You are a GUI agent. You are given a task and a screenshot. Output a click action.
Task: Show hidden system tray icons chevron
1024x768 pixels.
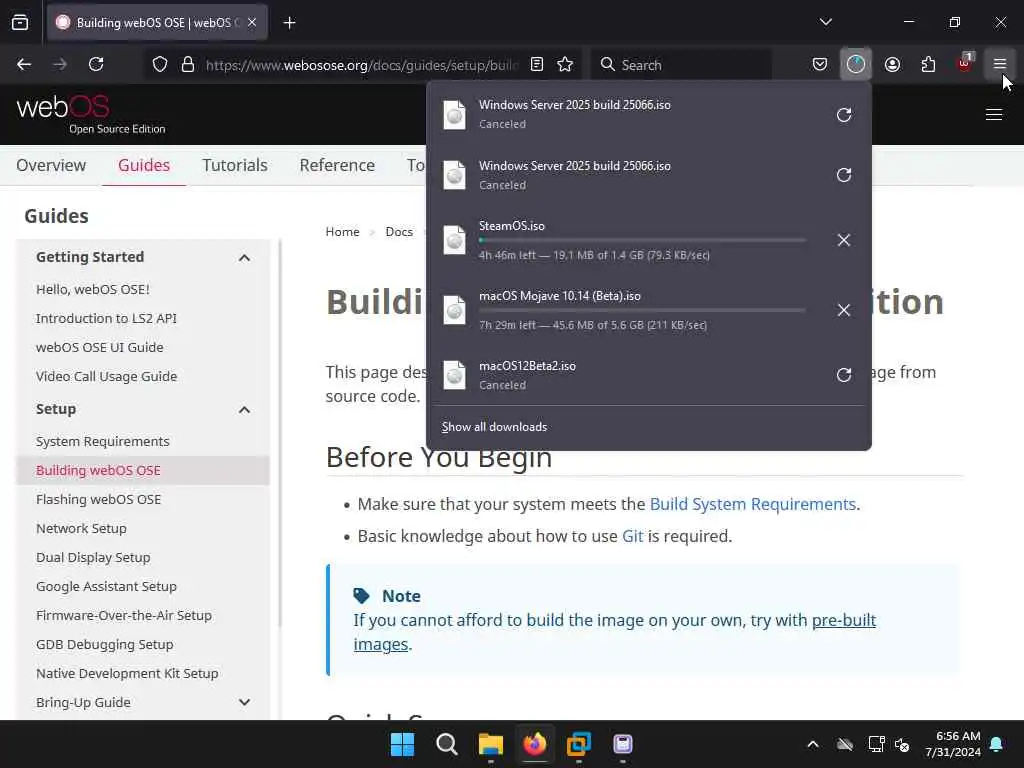[x=812, y=744]
